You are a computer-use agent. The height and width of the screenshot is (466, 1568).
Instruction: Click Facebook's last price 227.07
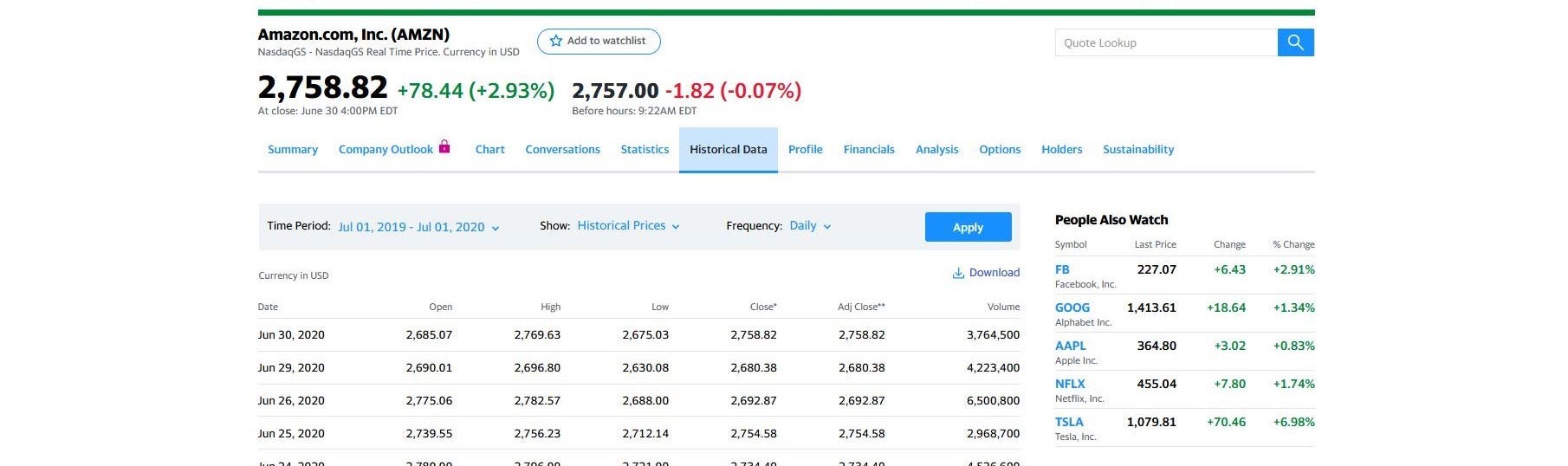click(x=1157, y=269)
